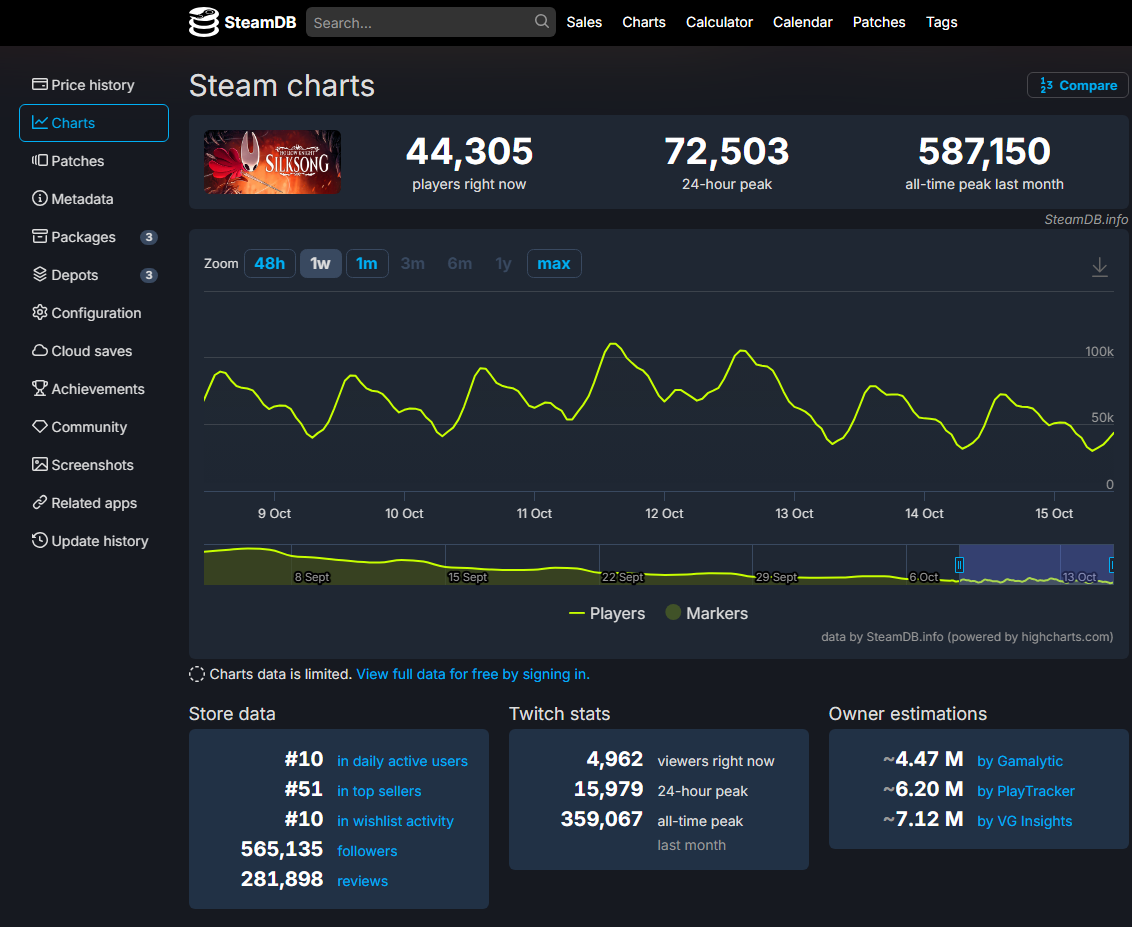
Task: Open Related apps in the sidebar
Action: pyautogui.click(x=94, y=503)
